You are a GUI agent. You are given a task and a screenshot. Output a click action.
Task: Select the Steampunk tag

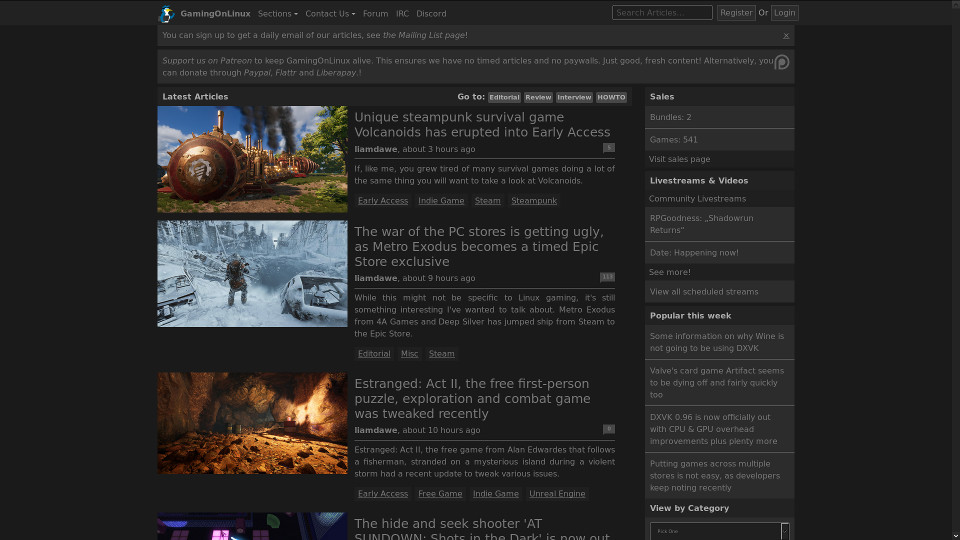pos(534,201)
